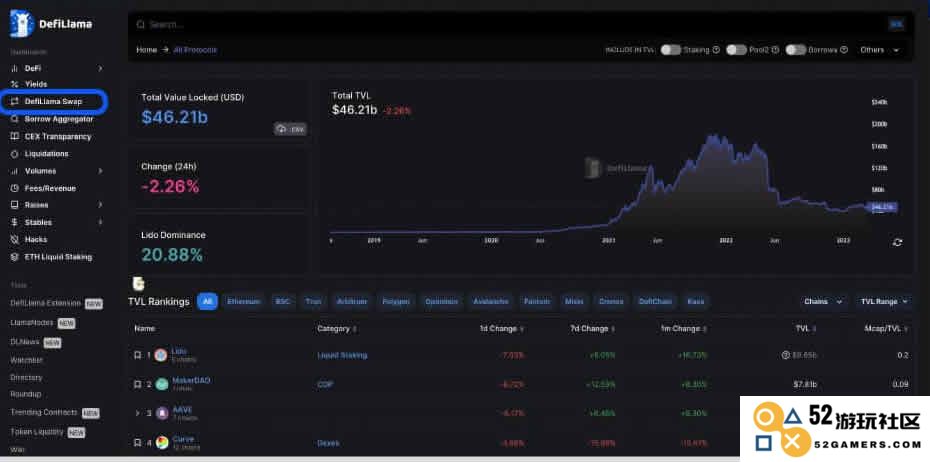Click the Fees/Revenue clock icon
The height and width of the screenshot is (462, 930).
(x=14, y=188)
